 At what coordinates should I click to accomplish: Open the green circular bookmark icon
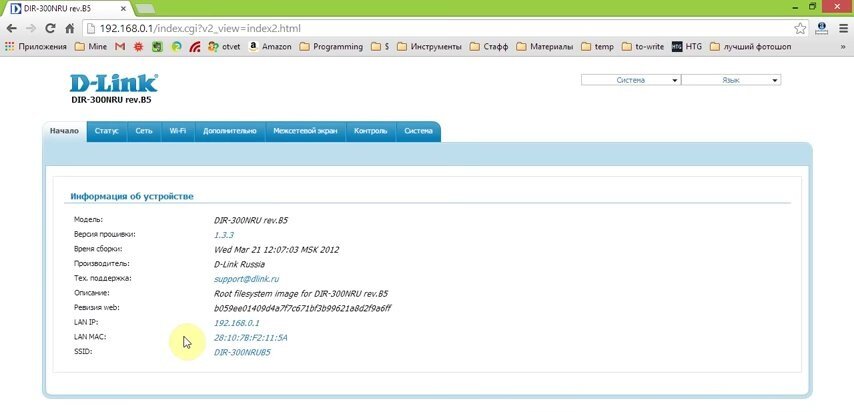click(x=176, y=47)
